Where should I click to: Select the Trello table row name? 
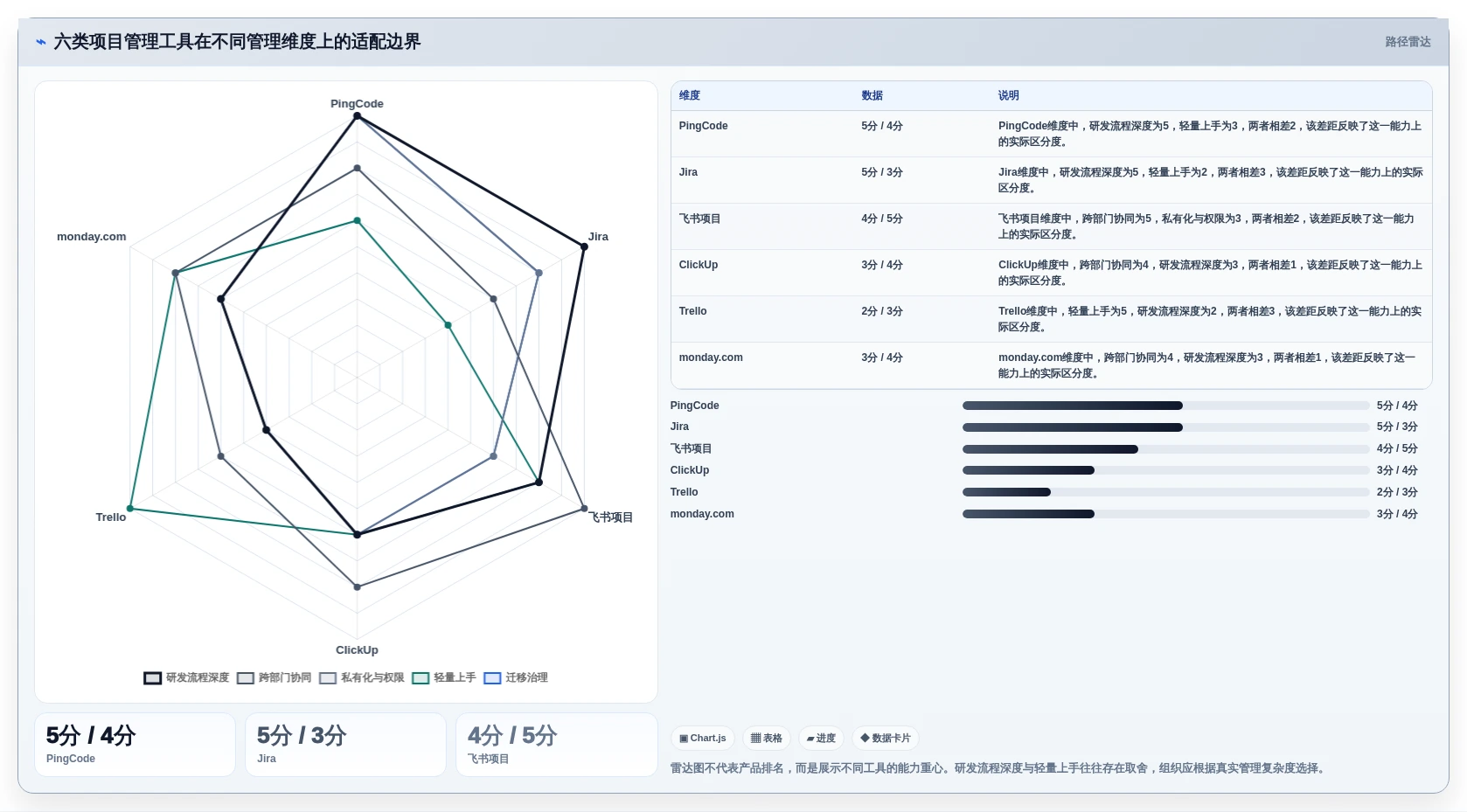tap(693, 311)
